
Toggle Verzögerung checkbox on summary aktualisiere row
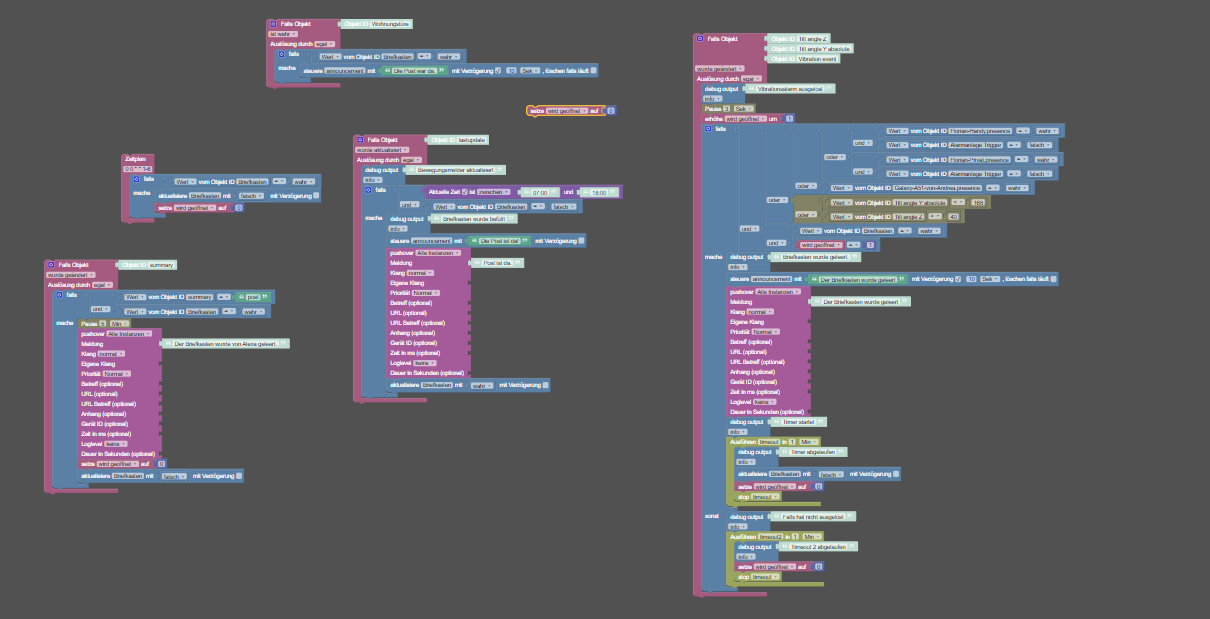[238, 475]
